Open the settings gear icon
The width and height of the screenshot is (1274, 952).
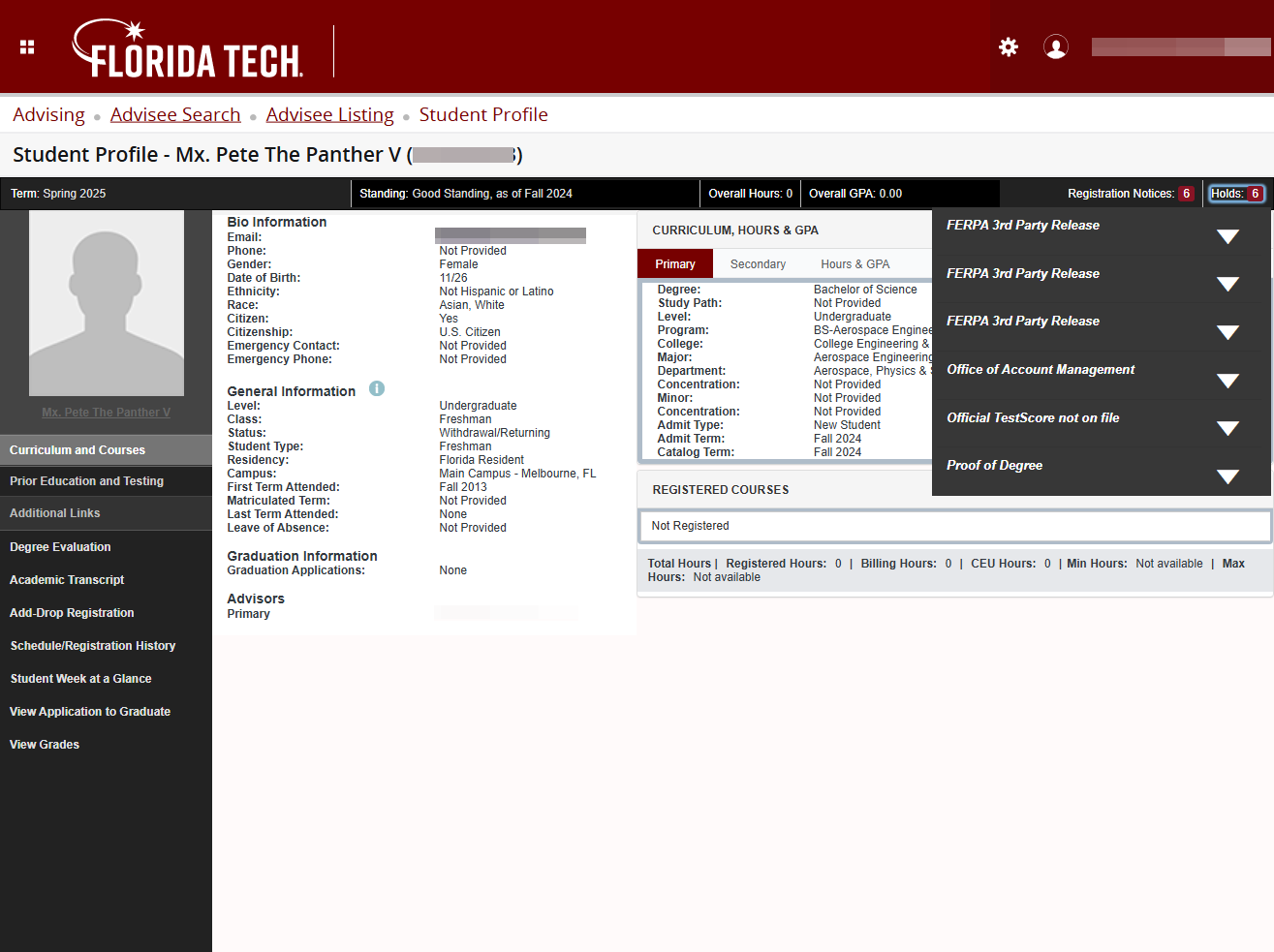pyautogui.click(x=1009, y=46)
